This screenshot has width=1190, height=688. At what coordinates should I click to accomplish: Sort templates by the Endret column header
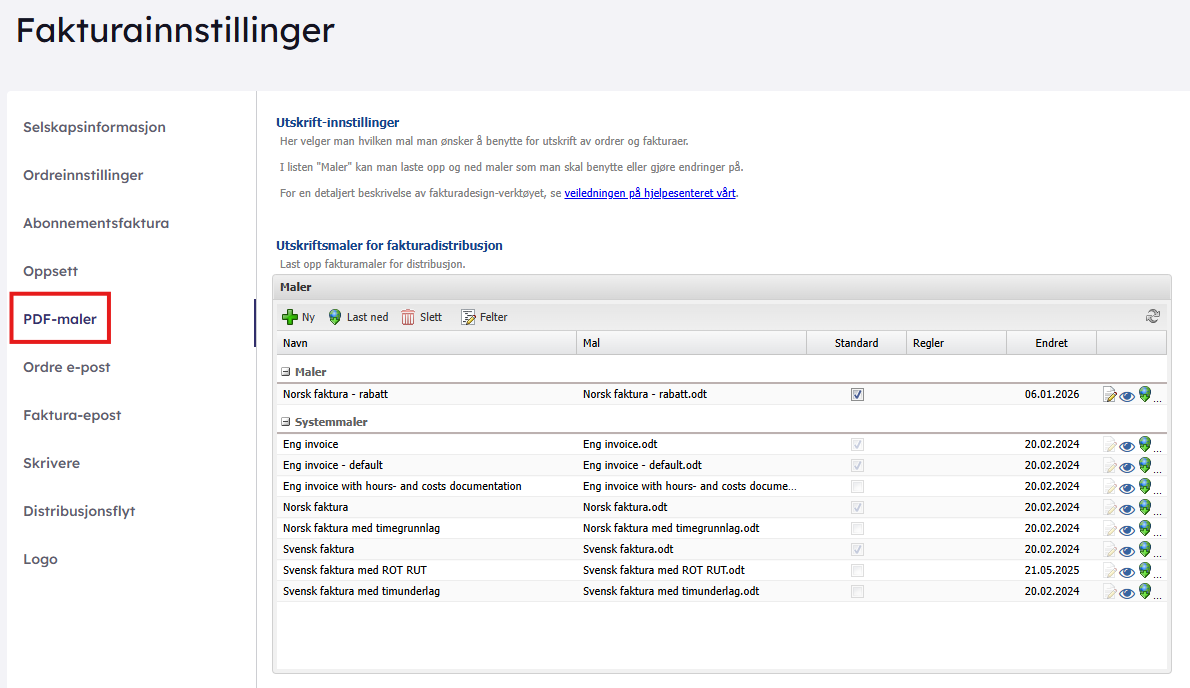pos(1051,343)
